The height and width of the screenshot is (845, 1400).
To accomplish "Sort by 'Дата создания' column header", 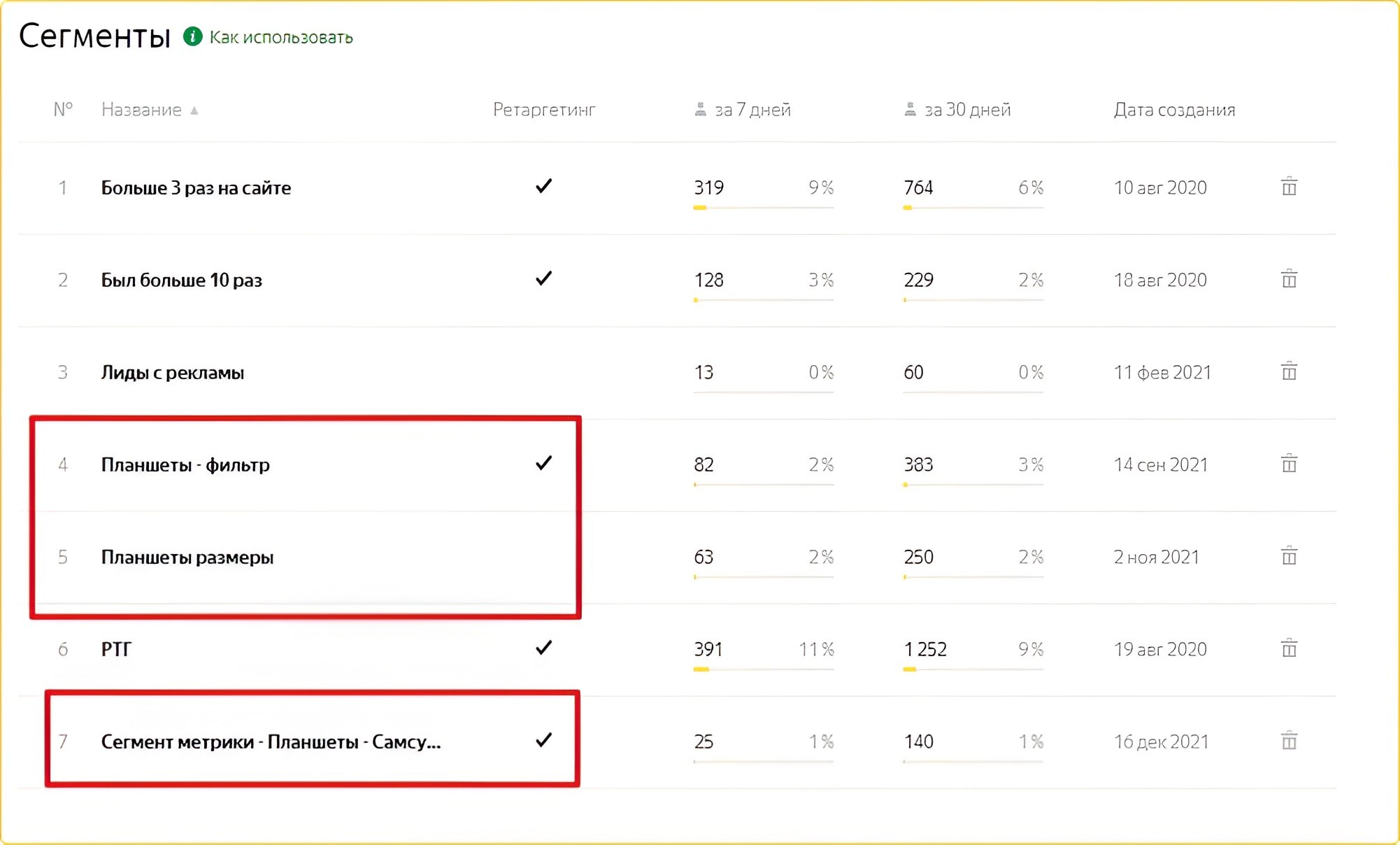I will [x=1174, y=110].
